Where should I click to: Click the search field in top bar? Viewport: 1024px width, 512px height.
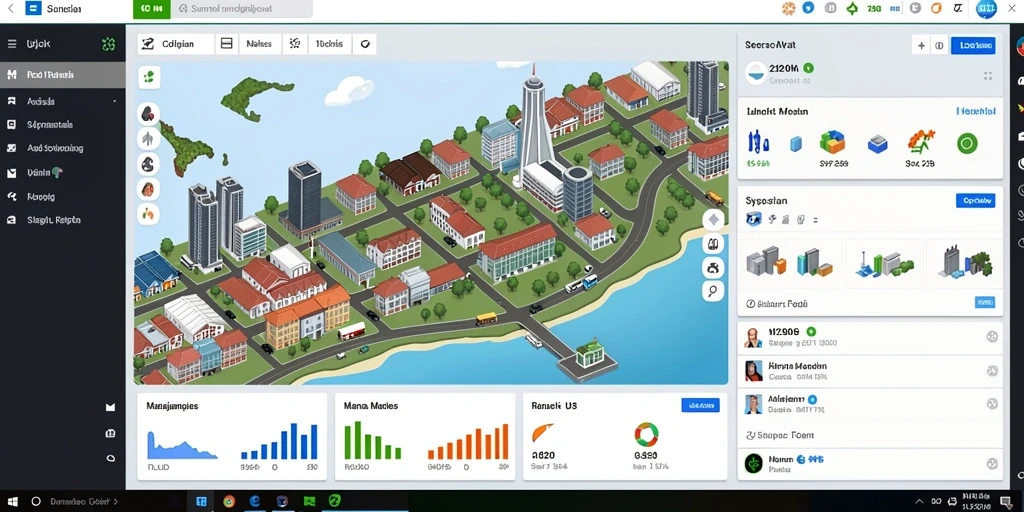[x=243, y=9]
